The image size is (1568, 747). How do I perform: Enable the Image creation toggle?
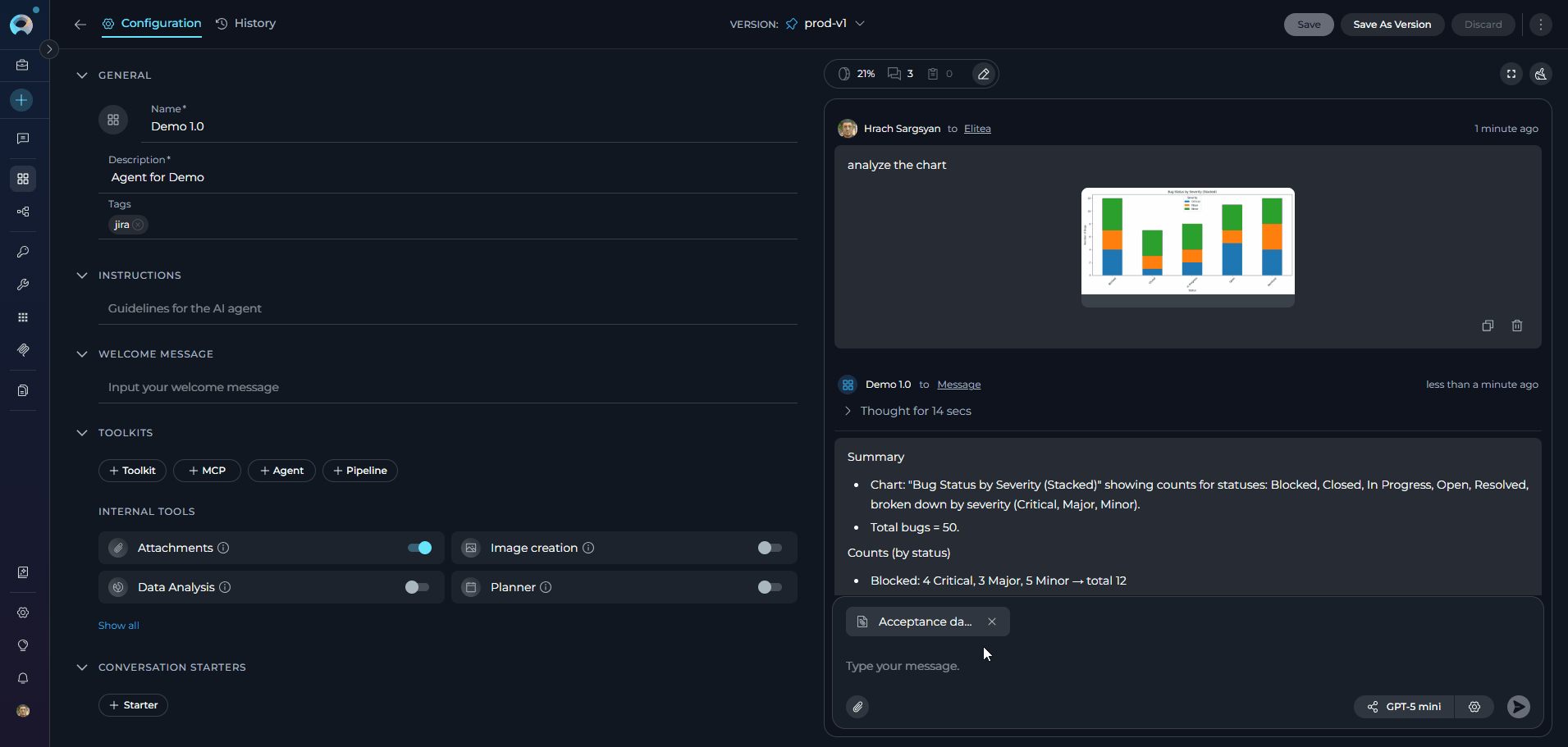coord(770,548)
